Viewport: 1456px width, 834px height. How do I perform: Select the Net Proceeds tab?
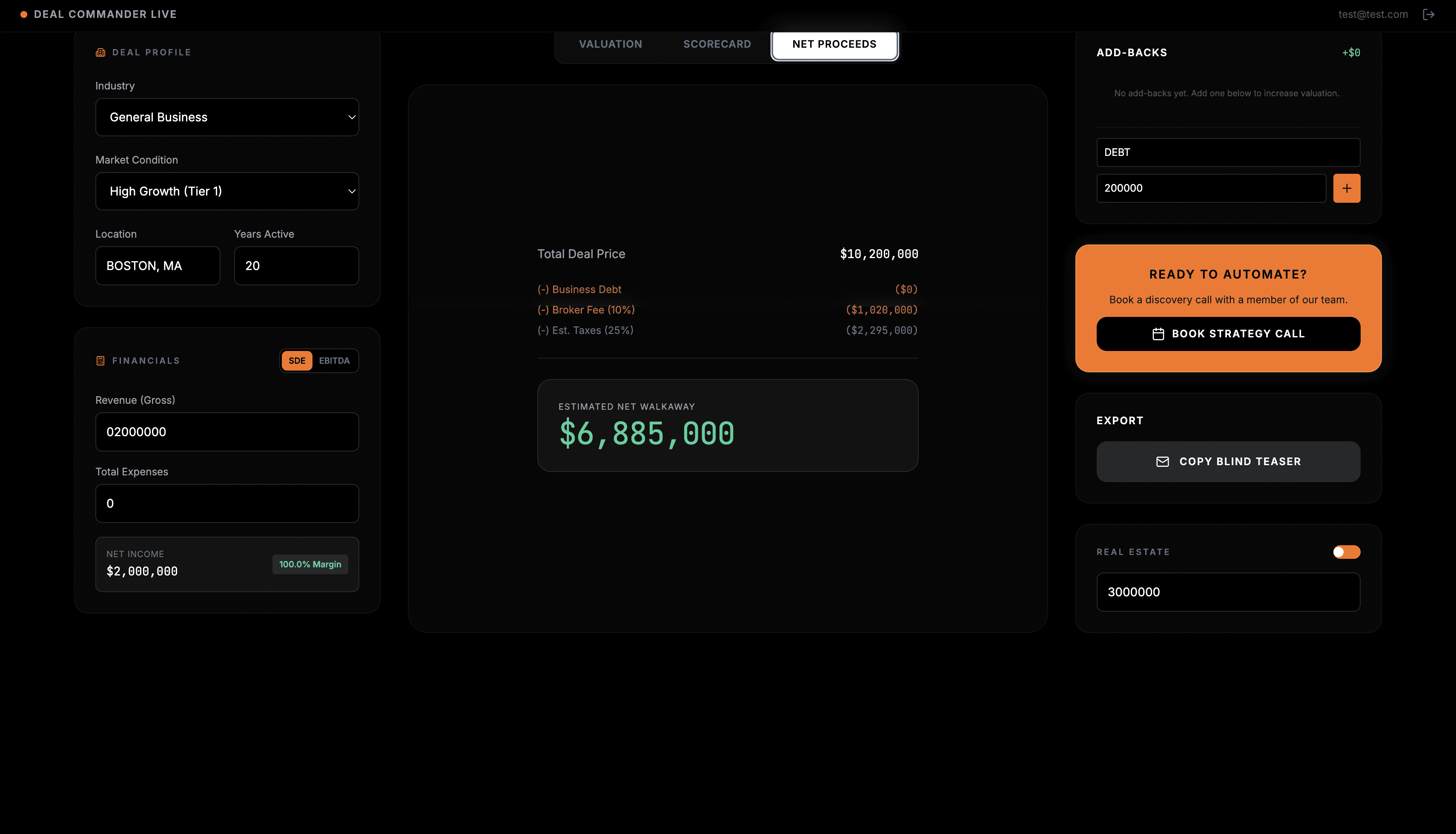[x=834, y=44]
